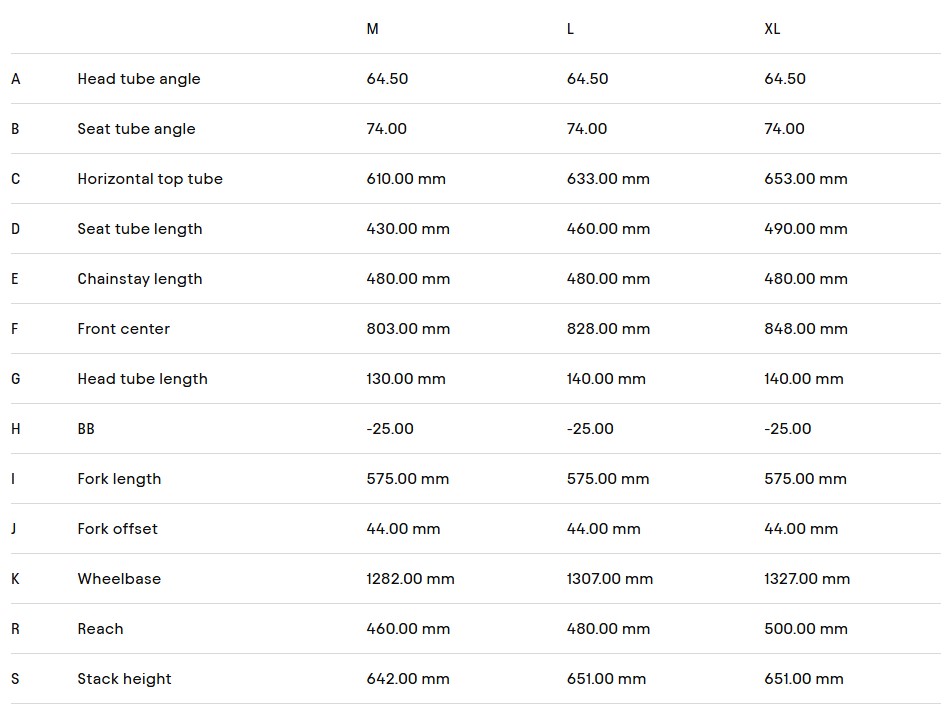Viewport: 951px width, 724px height.
Task: Click the Fork offset label
Action: [x=118, y=529]
